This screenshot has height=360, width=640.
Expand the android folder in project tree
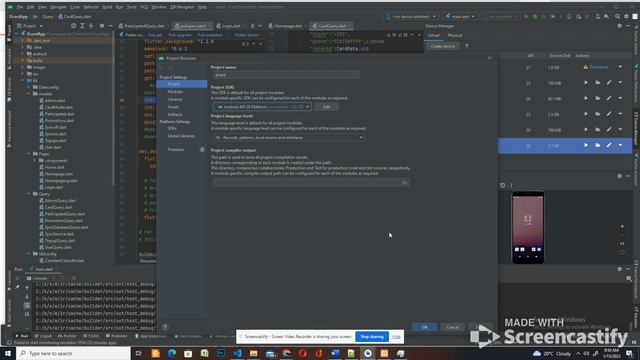point(23,54)
